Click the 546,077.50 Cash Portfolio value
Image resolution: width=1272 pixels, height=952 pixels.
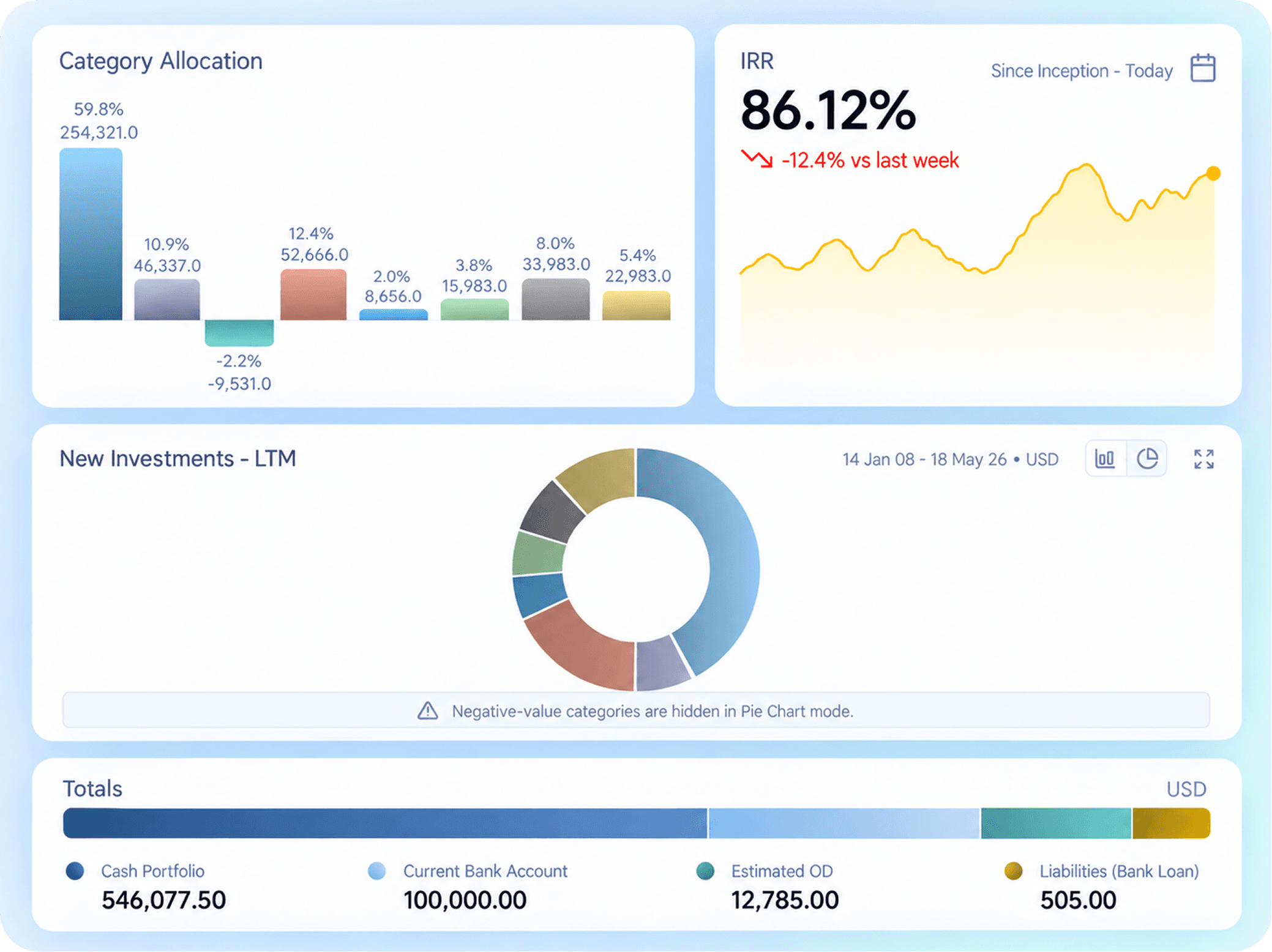[x=163, y=900]
